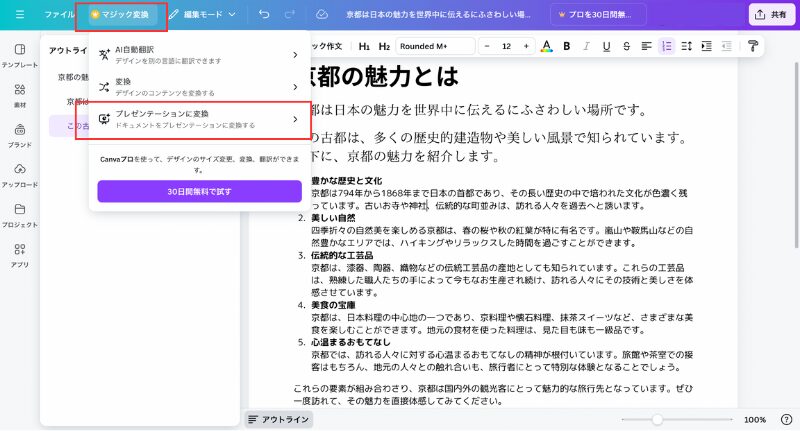Open the help question mark icon

tap(786, 419)
